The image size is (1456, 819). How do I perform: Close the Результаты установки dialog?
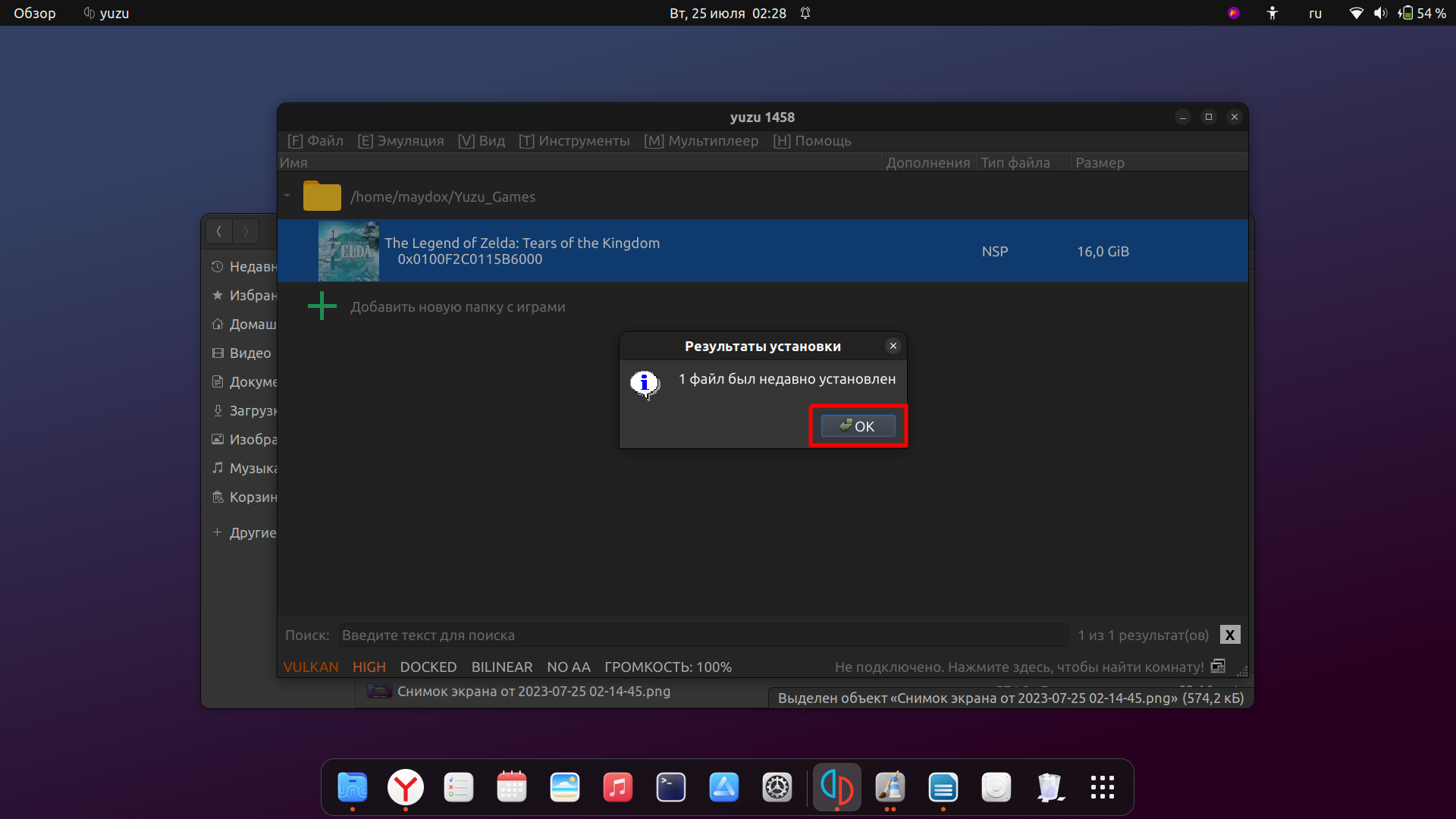pos(893,346)
